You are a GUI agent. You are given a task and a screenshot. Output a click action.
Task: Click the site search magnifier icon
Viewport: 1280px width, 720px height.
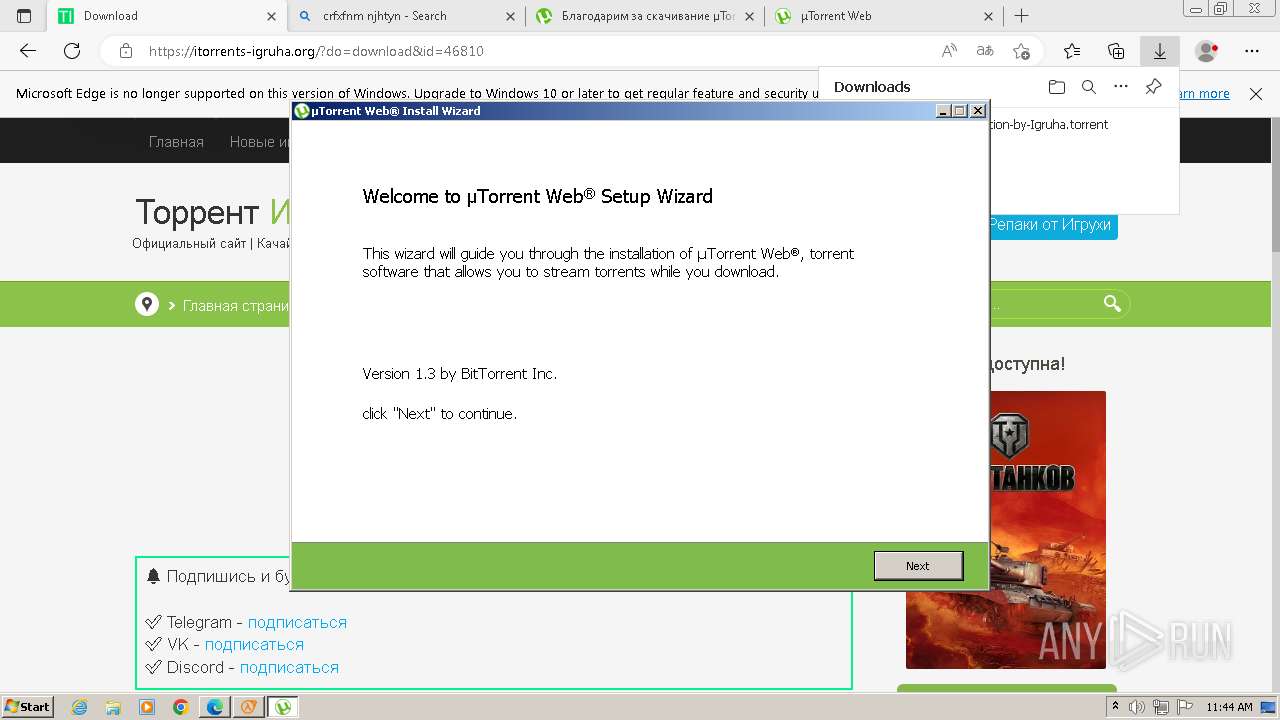1112,304
